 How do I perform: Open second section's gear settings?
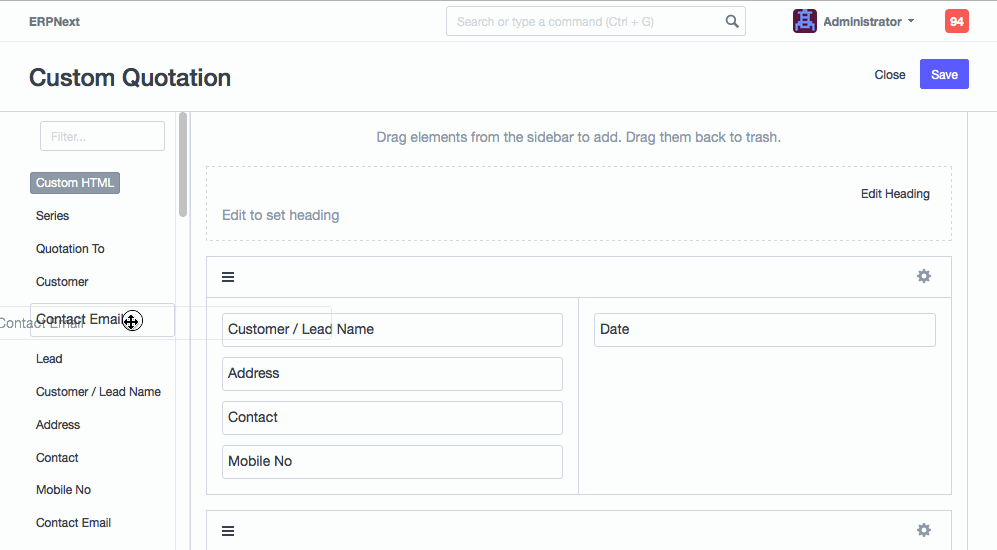(x=924, y=530)
